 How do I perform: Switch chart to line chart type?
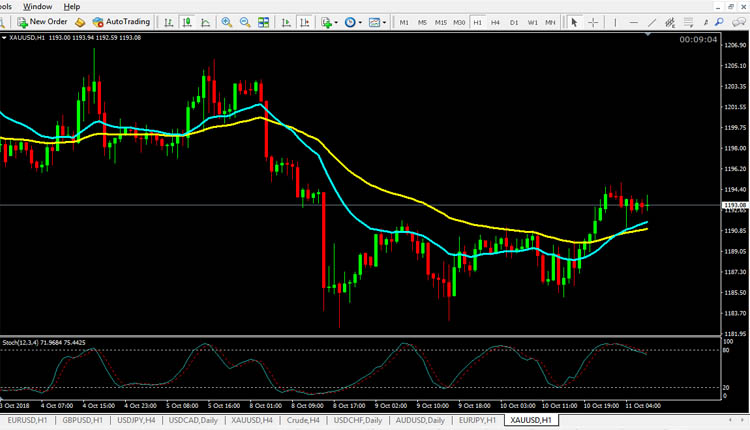click(206, 22)
